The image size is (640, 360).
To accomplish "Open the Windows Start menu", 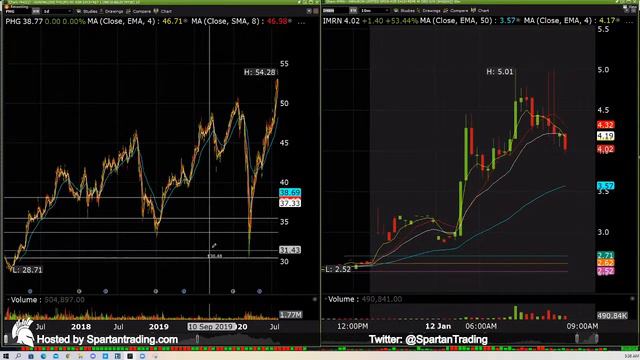I will tap(6, 356).
